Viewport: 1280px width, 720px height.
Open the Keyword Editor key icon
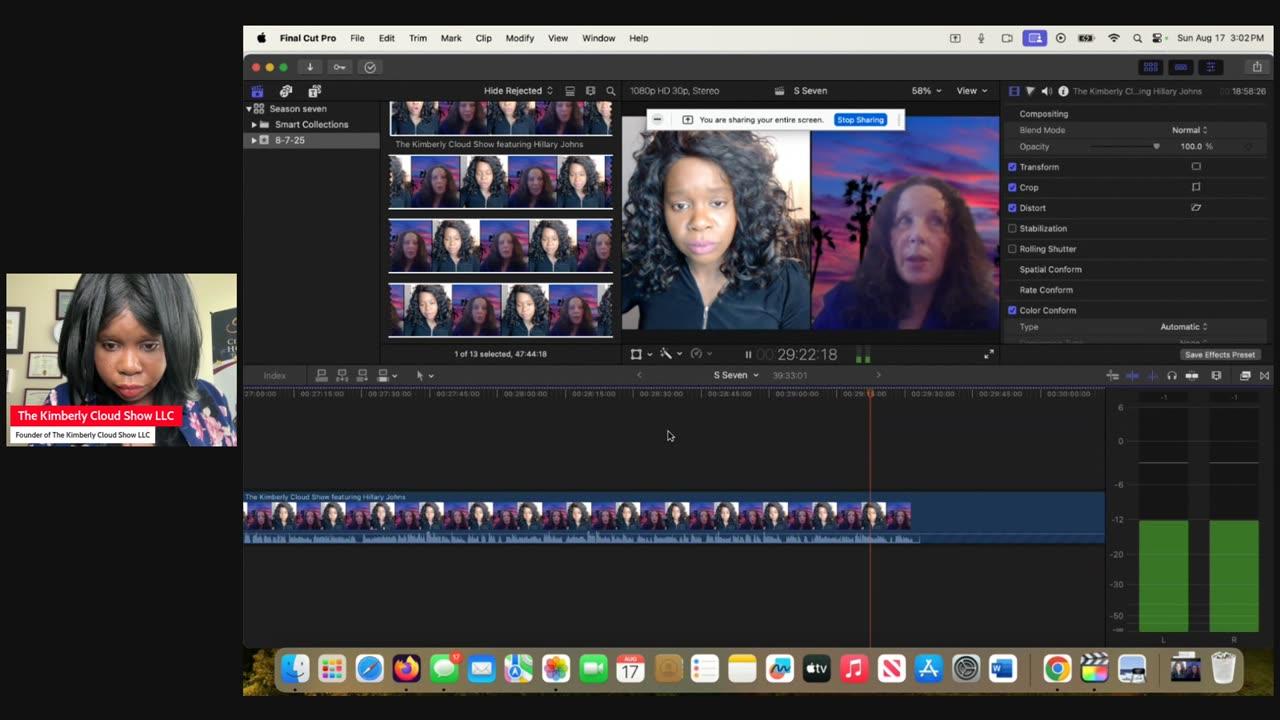click(340, 67)
